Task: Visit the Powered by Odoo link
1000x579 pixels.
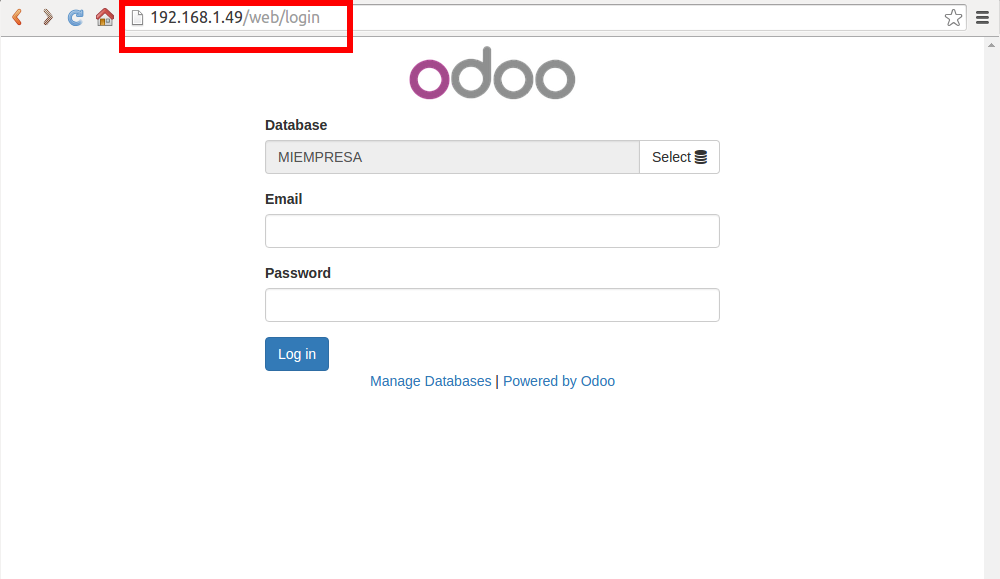Action: click(558, 381)
